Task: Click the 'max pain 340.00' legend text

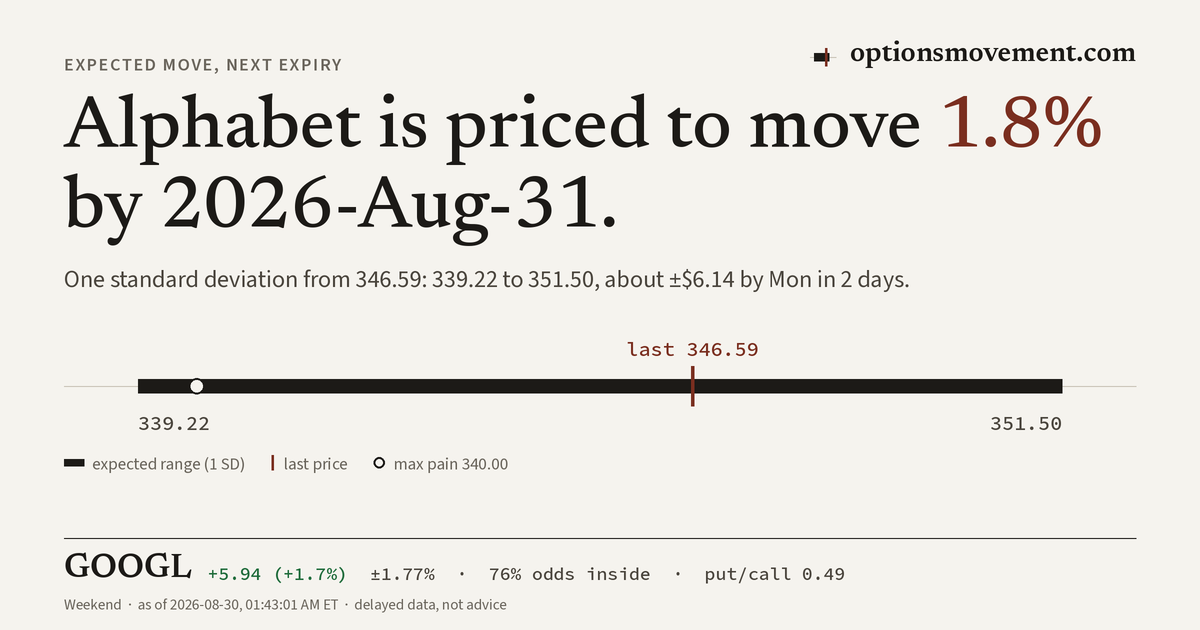Action: pyautogui.click(x=451, y=464)
